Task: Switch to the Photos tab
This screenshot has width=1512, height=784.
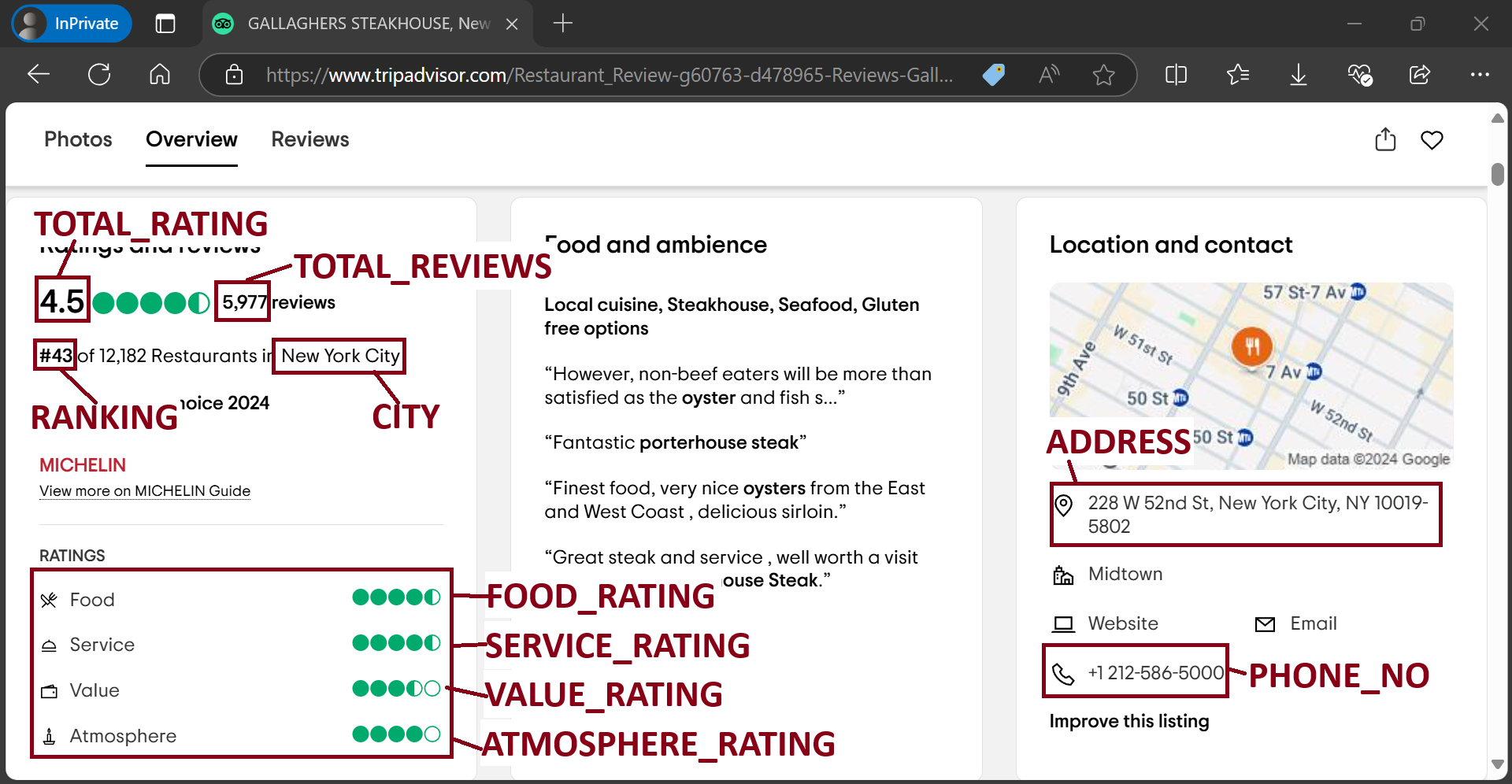Action: click(x=78, y=139)
